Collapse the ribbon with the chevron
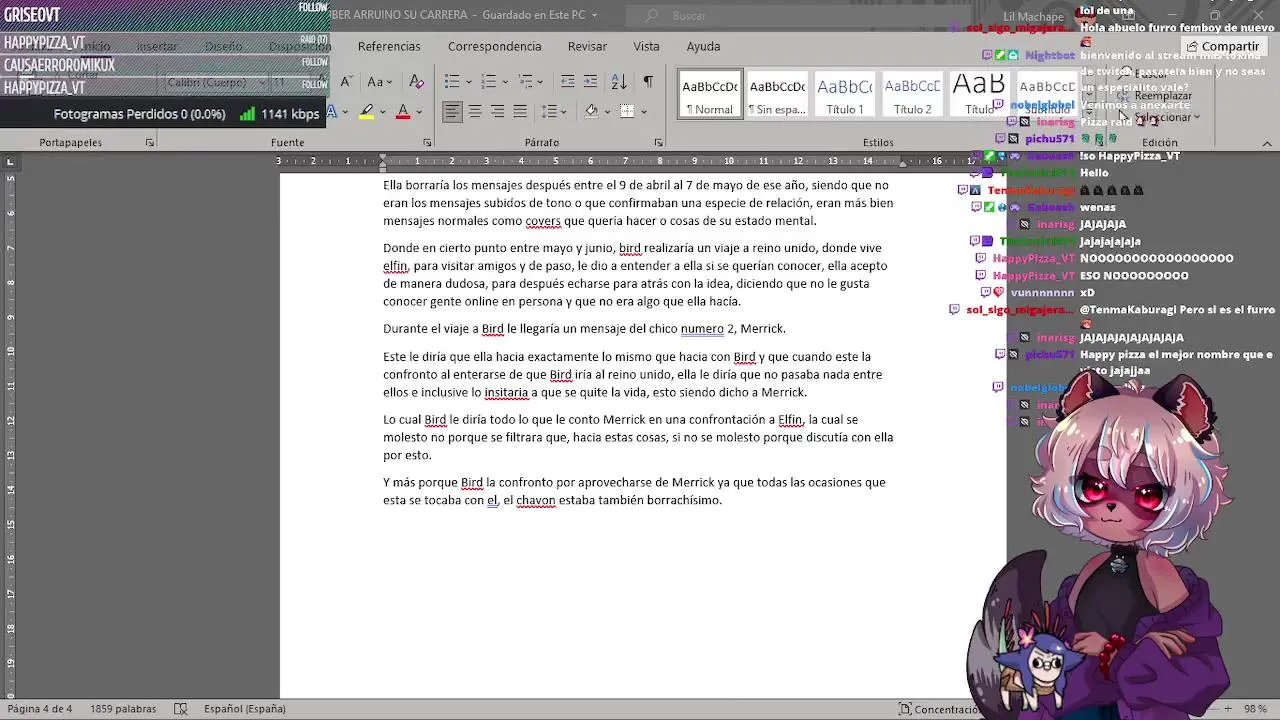 [x=1267, y=143]
